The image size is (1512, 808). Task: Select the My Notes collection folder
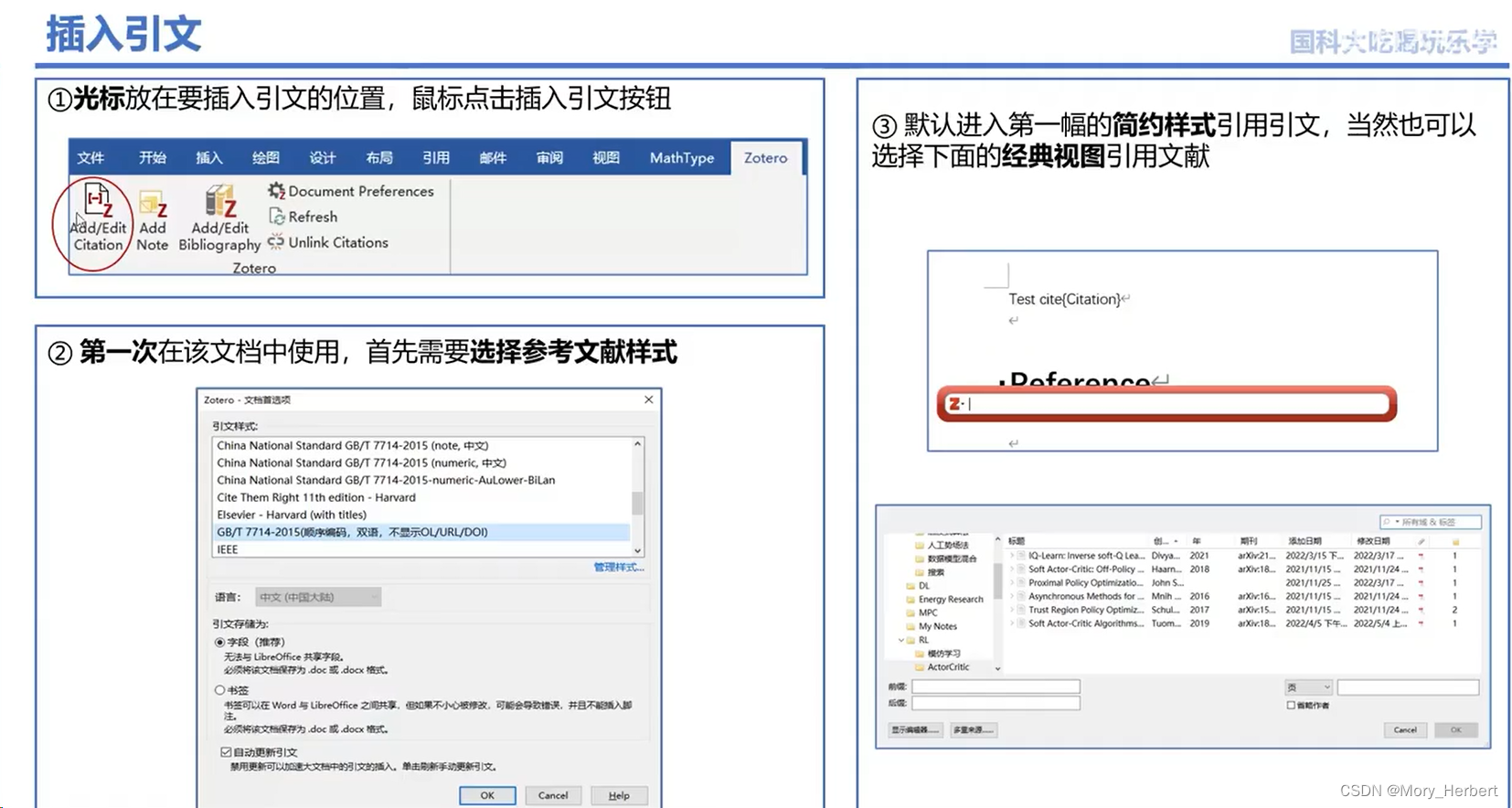tap(932, 627)
